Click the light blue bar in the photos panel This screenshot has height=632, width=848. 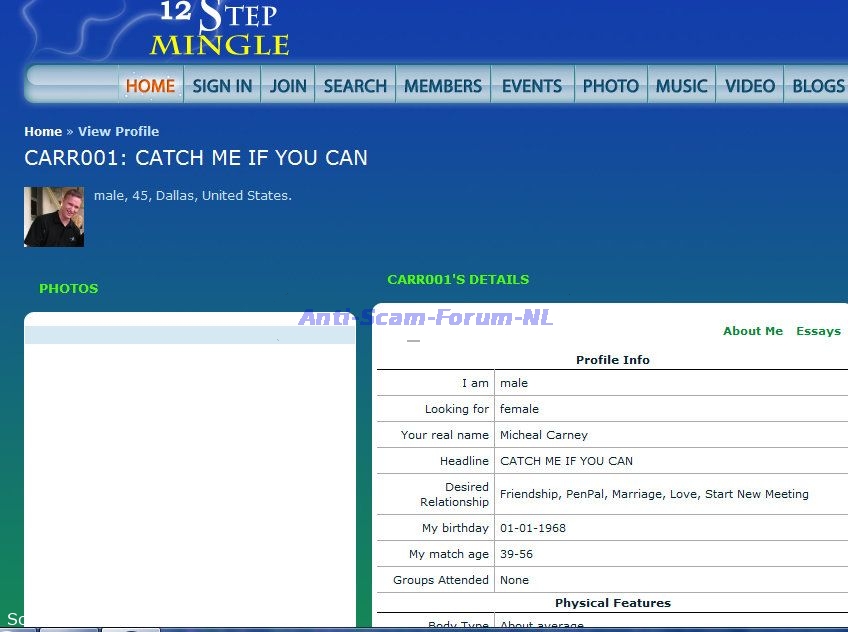pyautogui.click(x=190, y=335)
